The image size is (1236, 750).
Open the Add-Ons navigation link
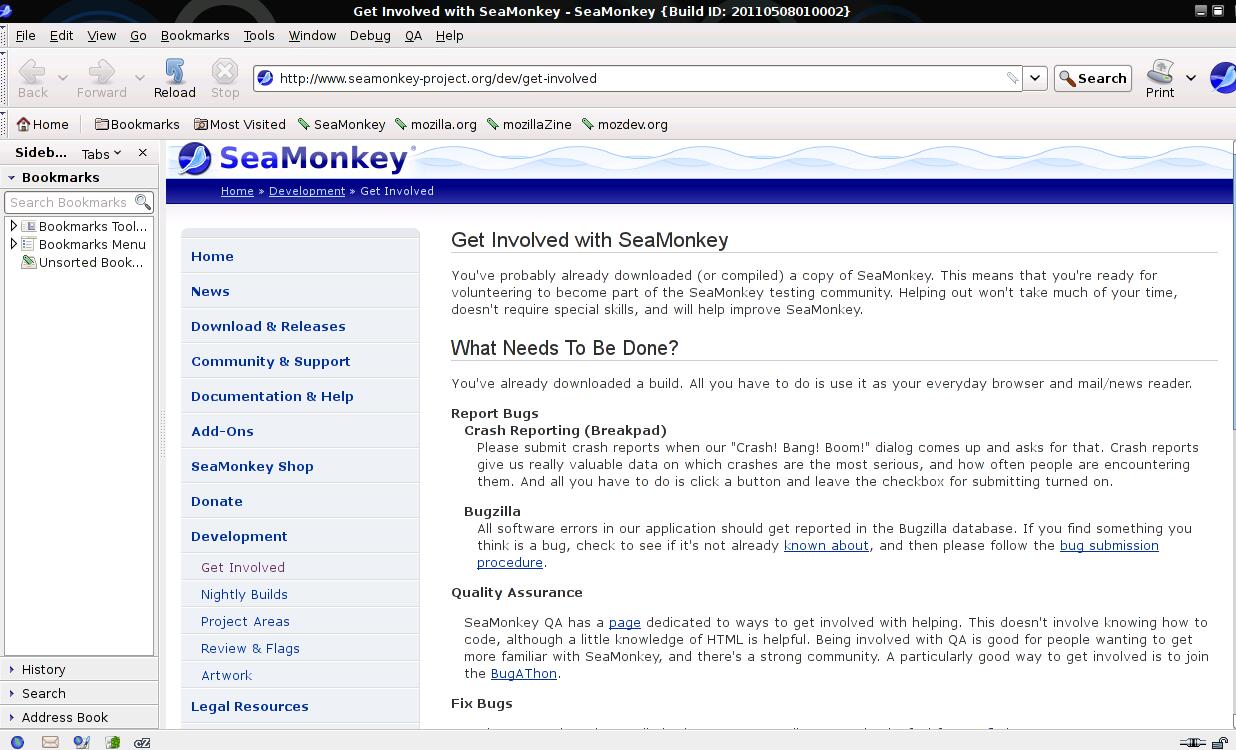coord(222,431)
